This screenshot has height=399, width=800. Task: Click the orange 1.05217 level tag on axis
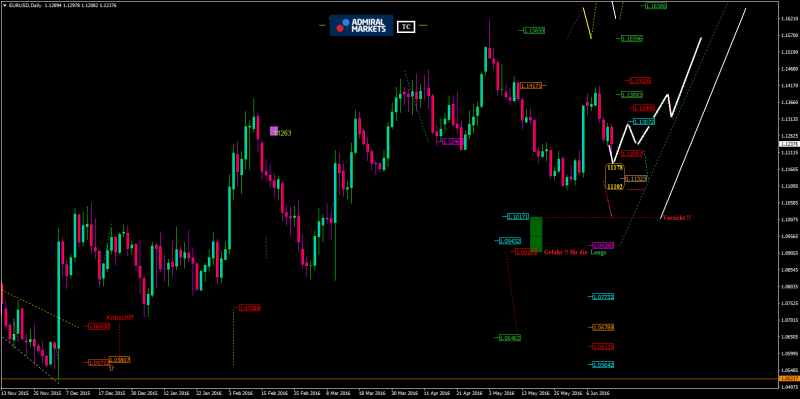789,379
